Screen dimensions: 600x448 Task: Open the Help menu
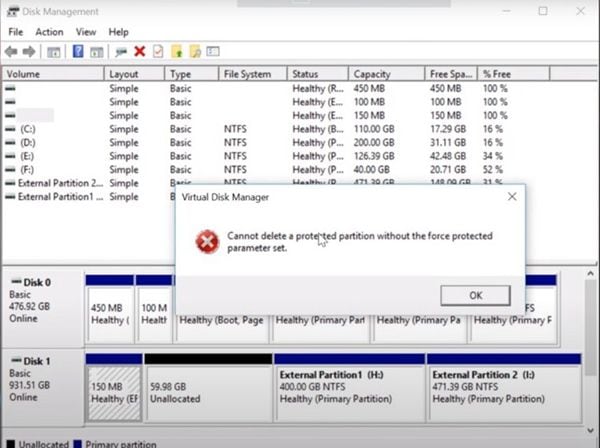tap(118, 32)
